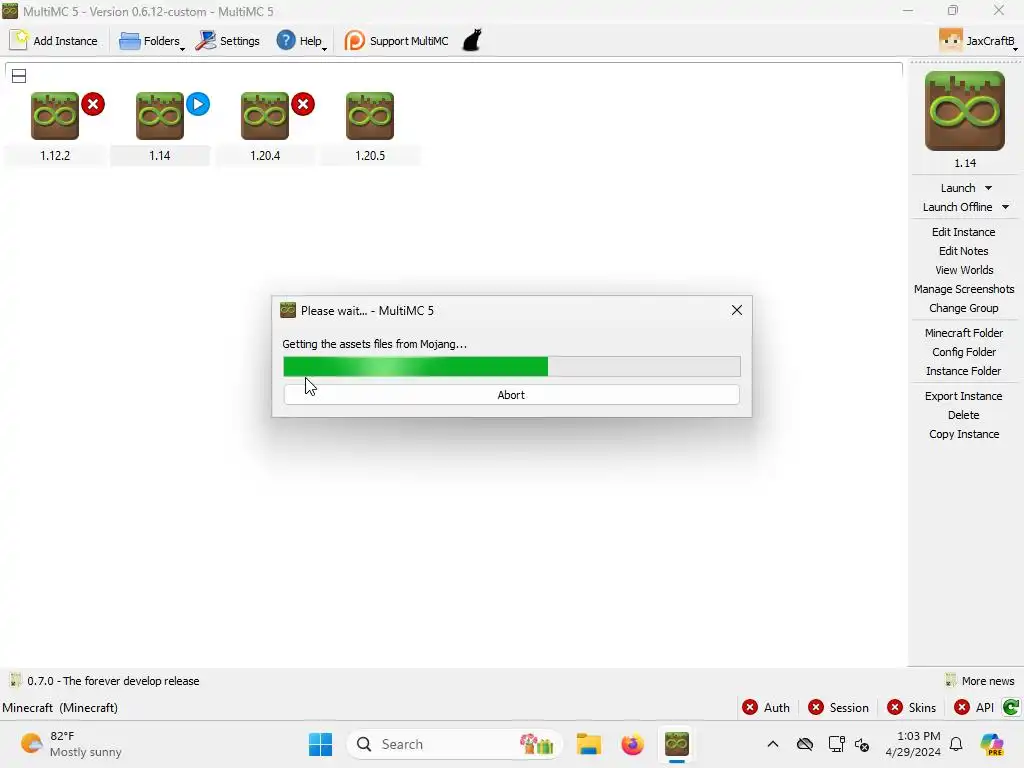The height and width of the screenshot is (768, 1024).
Task: Open the Config Folder
Action: point(963,352)
